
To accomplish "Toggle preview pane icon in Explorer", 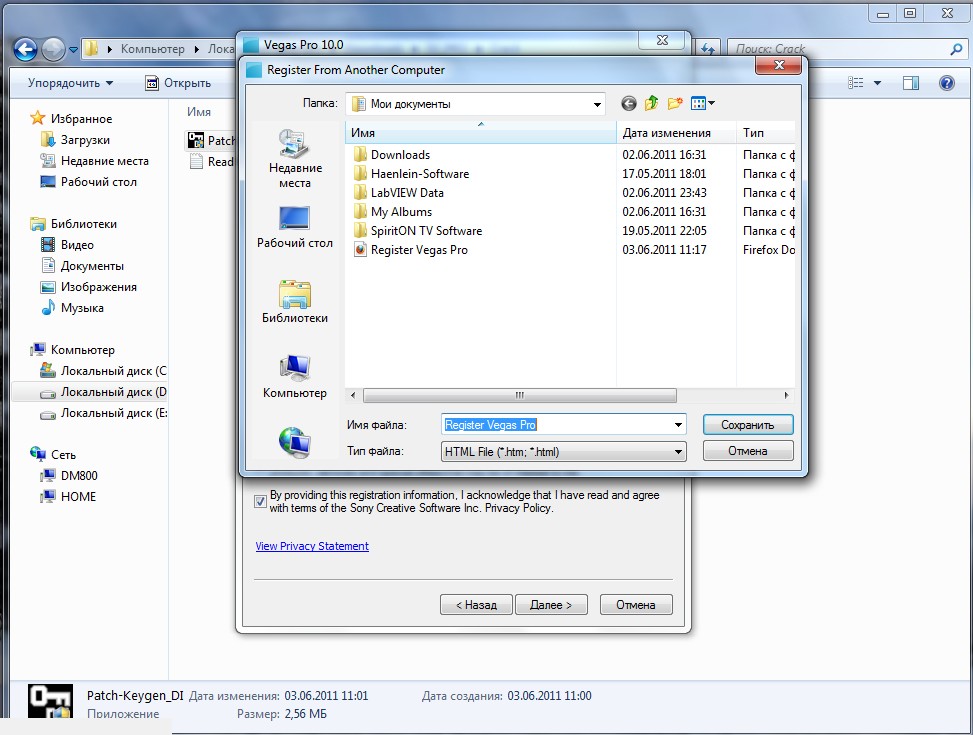I will [x=911, y=83].
